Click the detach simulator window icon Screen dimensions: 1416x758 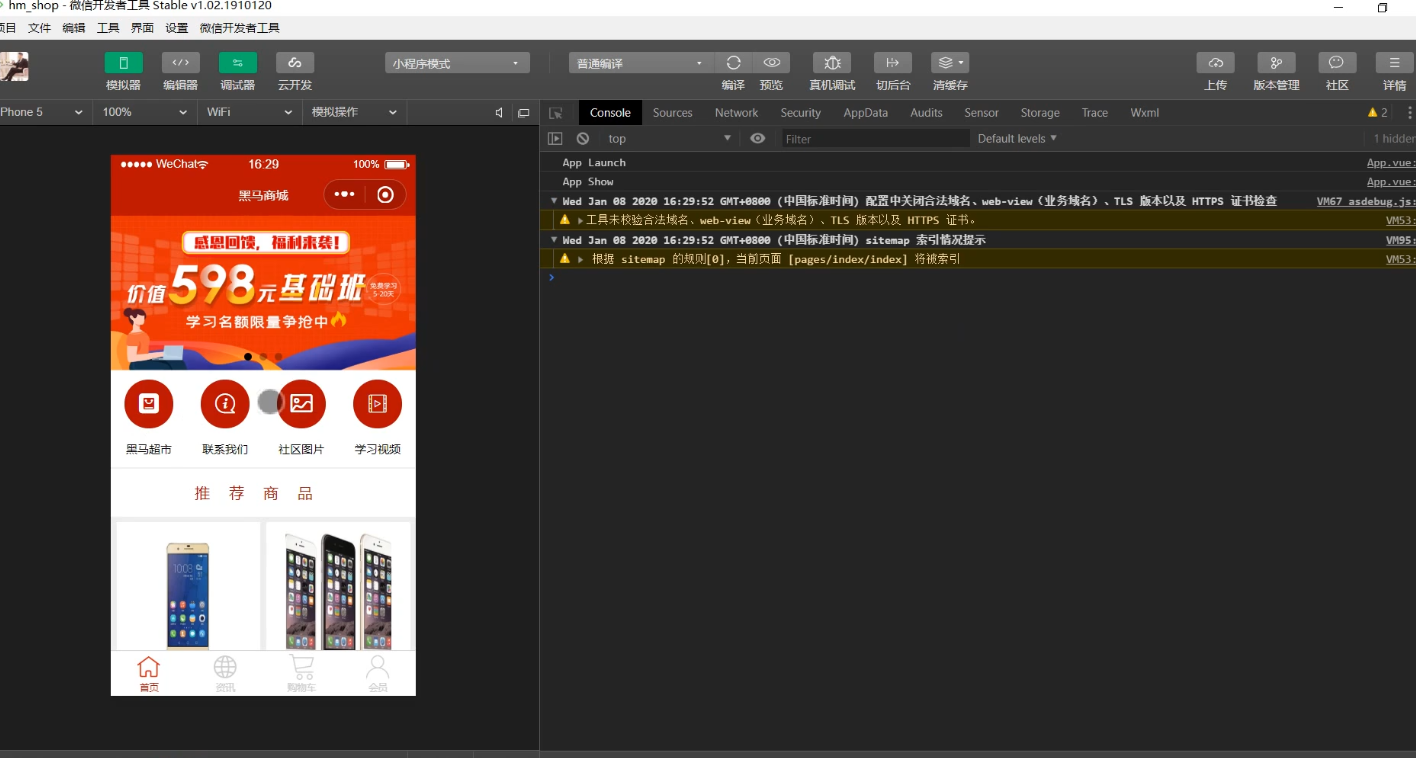[523, 113]
